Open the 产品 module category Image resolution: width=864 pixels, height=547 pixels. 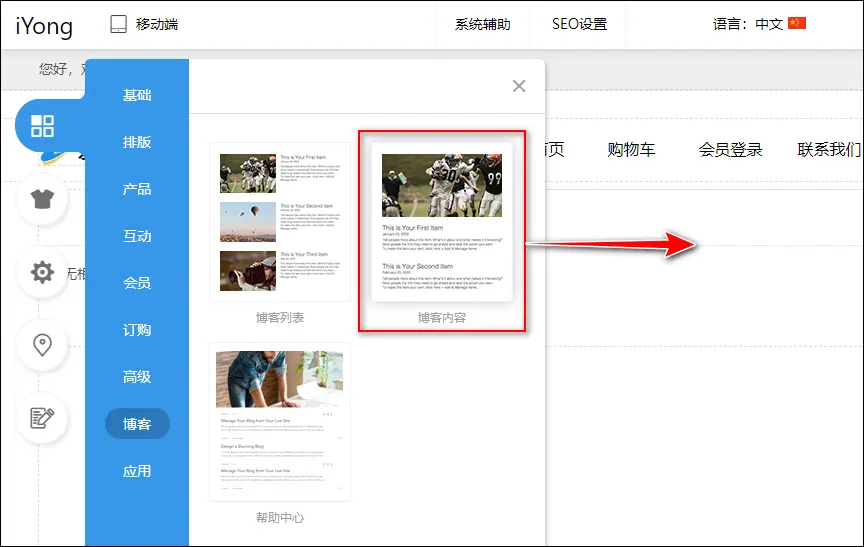point(137,189)
